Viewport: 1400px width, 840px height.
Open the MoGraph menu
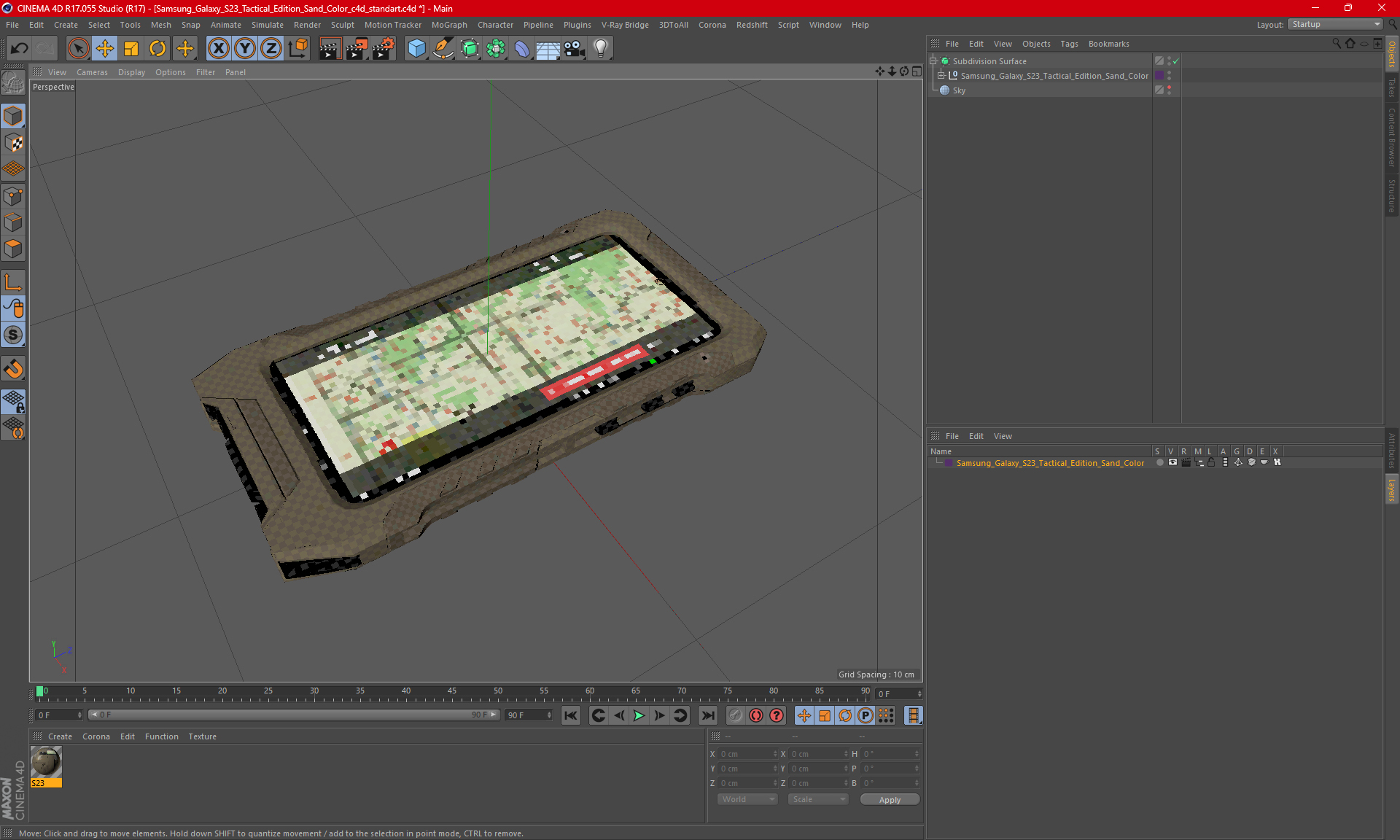pyautogui.click(x=449, y=25)
